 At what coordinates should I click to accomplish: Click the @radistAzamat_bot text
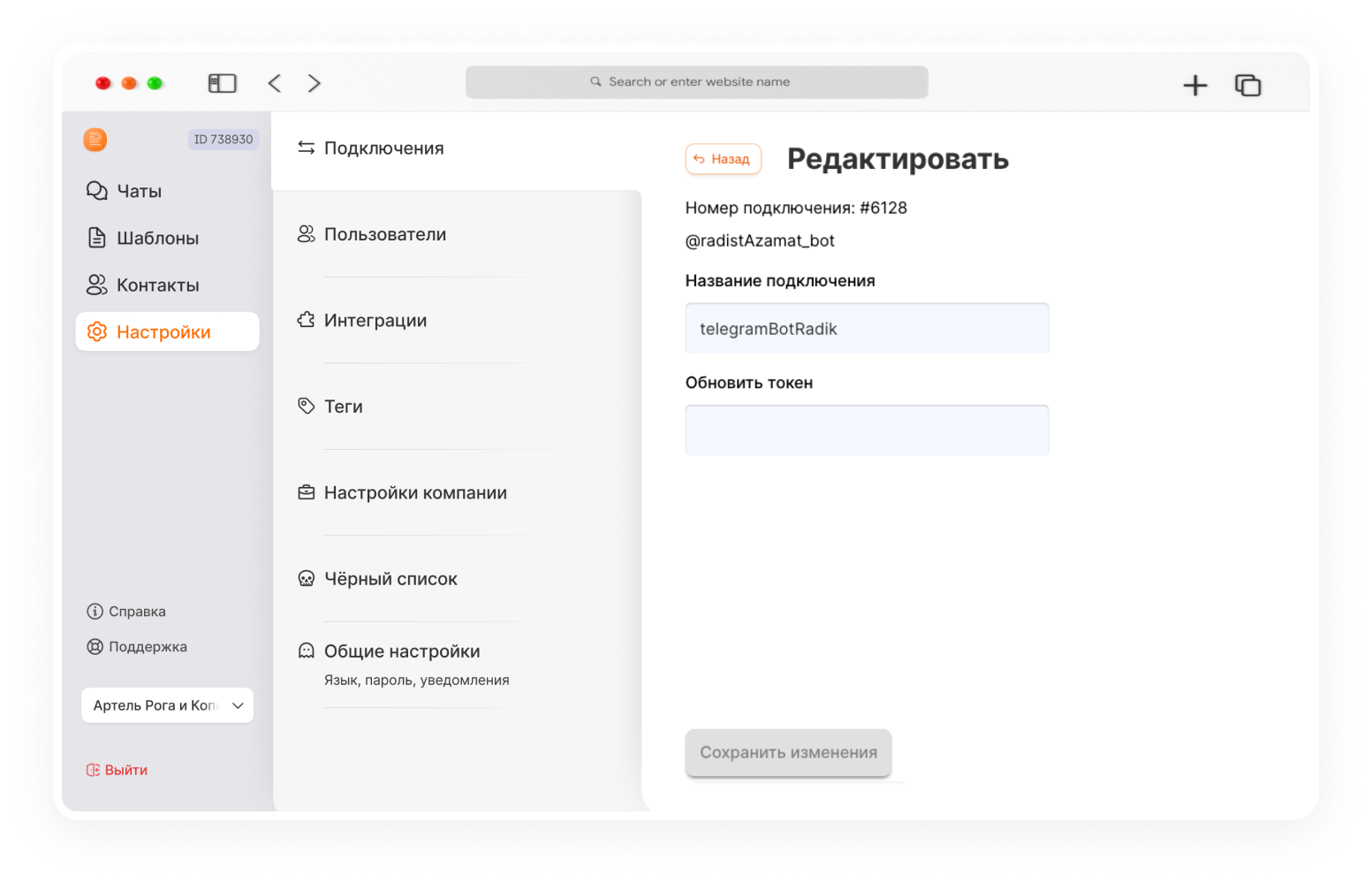tap(760, 240)
